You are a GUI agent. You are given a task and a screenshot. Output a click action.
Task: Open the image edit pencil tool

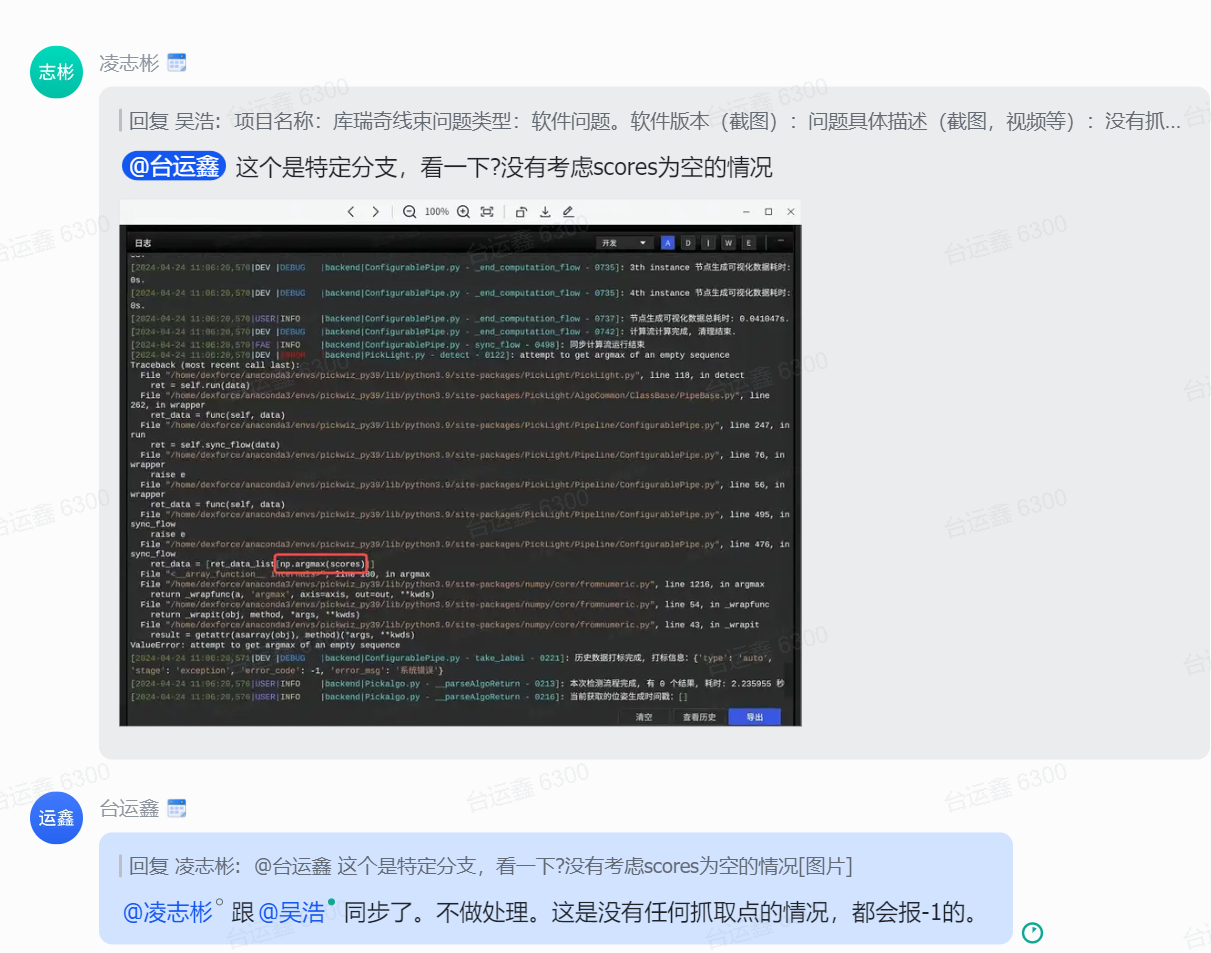point(568,212)
